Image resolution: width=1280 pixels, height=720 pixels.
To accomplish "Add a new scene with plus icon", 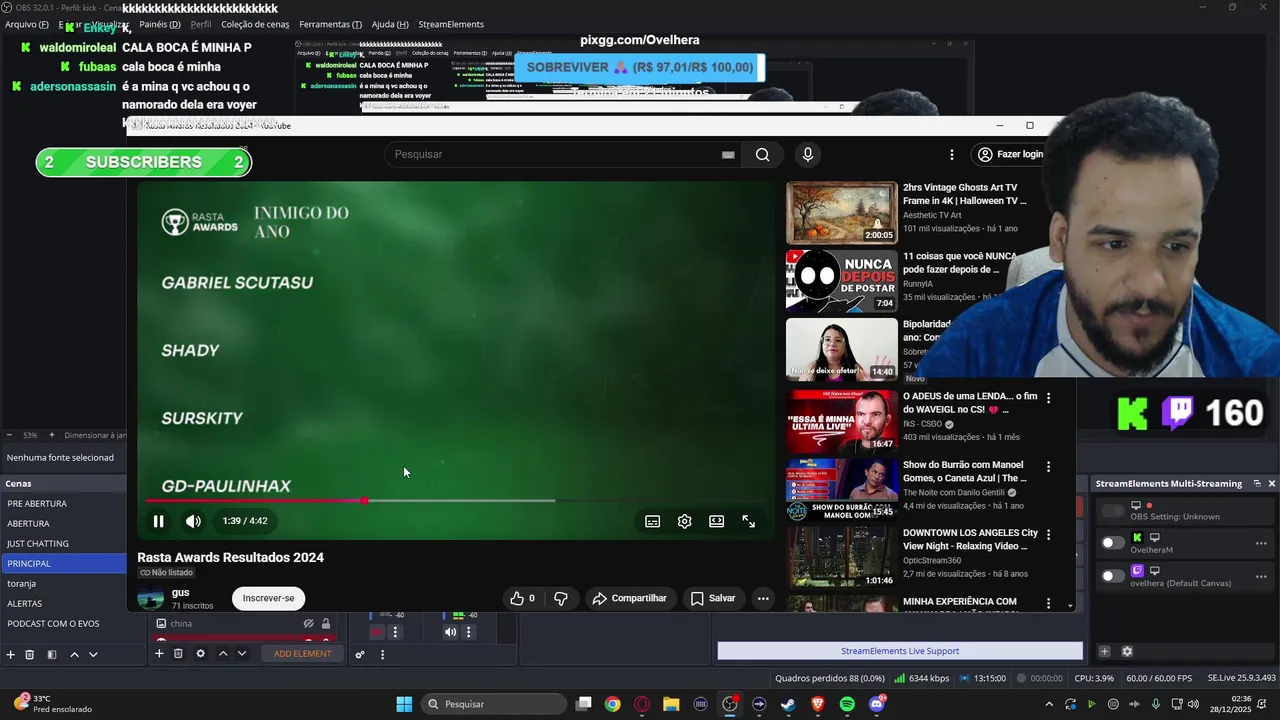I will click(x=11, y=654).
